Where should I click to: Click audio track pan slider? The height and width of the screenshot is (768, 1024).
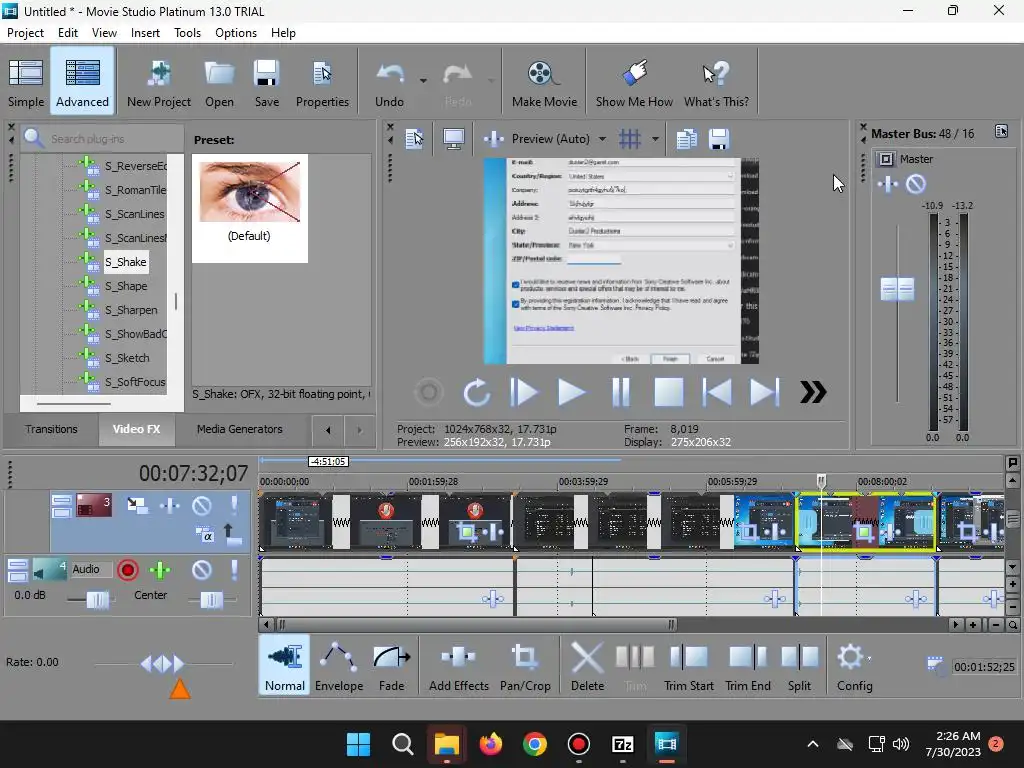tap(212, 600)
